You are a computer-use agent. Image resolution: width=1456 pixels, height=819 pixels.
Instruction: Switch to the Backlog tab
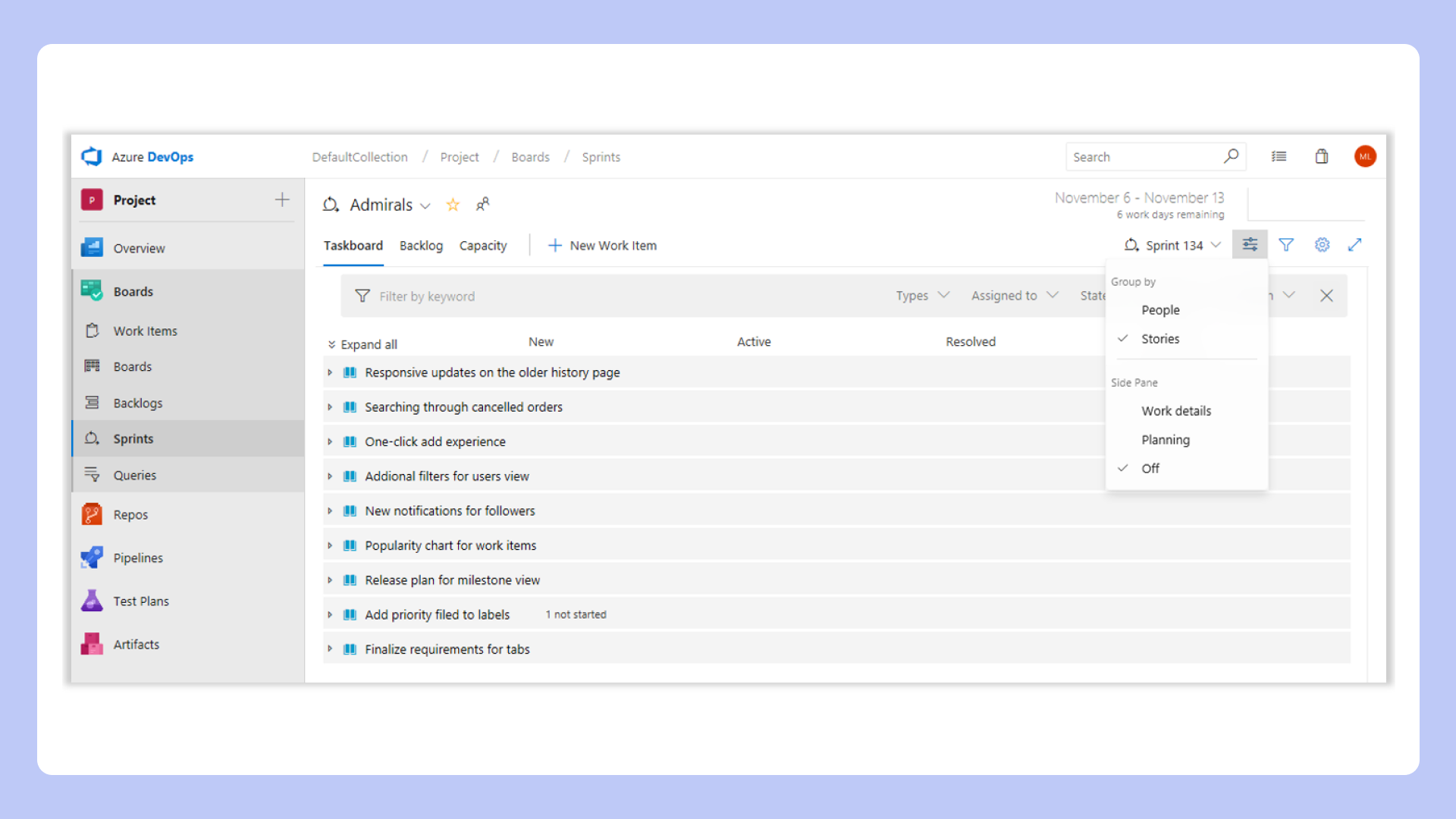click(421, 246)
